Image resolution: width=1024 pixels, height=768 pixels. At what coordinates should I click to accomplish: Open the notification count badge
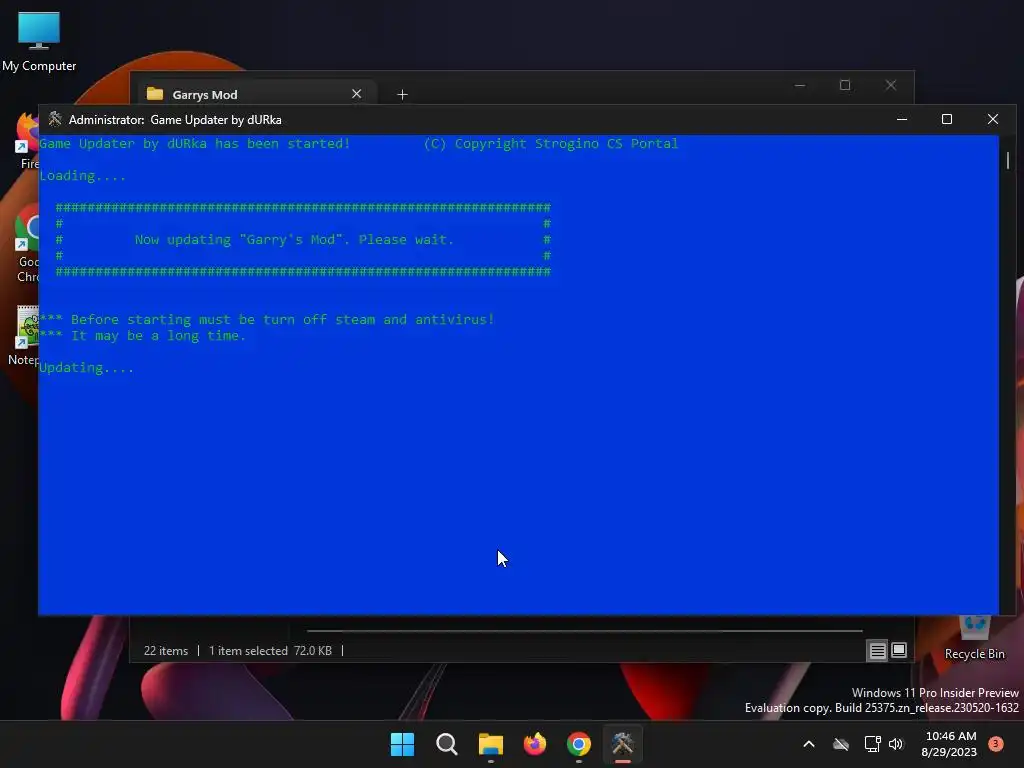pos(995,743)
